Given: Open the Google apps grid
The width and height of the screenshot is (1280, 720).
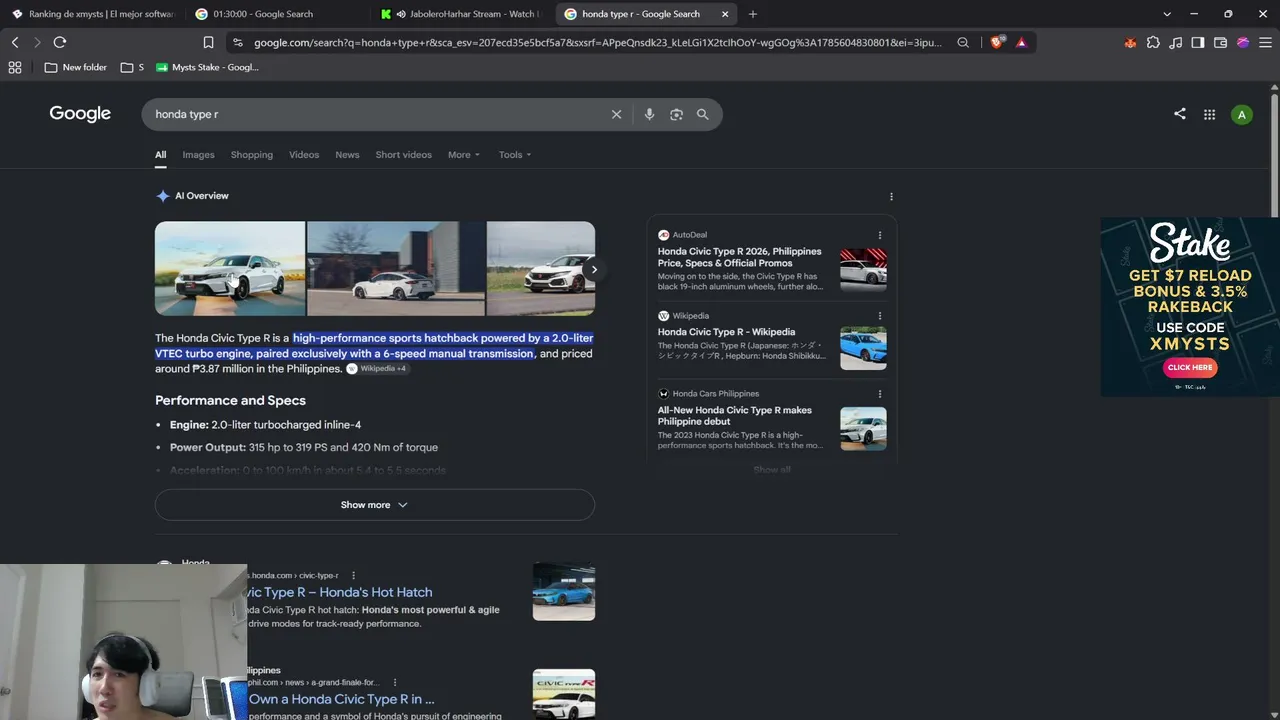Looking at the screenshot, I should click(x=1209, y=115).
